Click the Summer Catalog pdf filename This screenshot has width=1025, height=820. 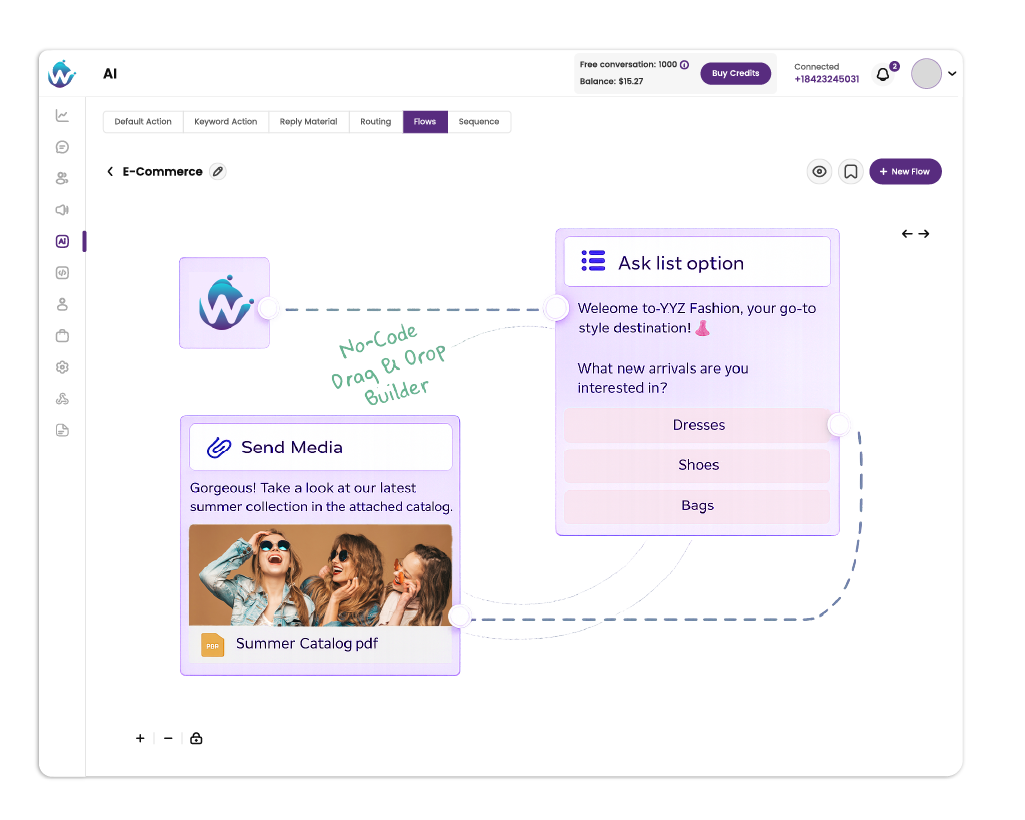tap(307, 643)
